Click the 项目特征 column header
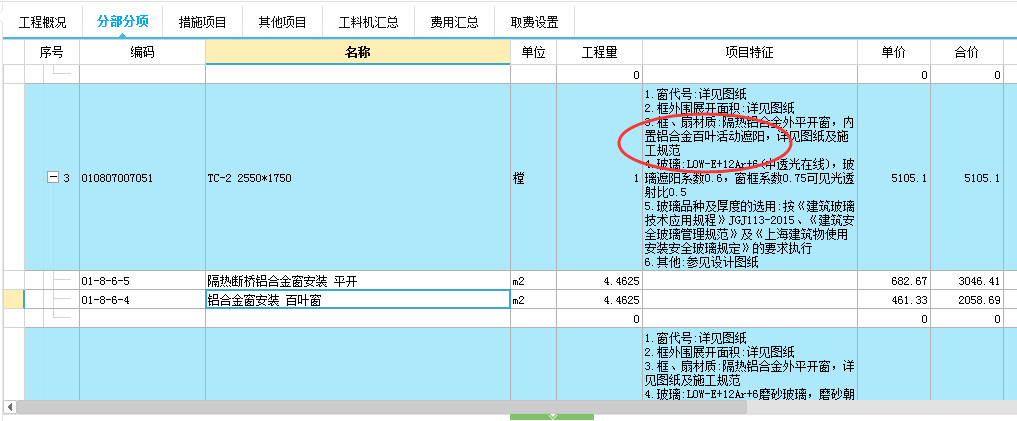This screenshot has width=1017, height=421. point(750,53)
